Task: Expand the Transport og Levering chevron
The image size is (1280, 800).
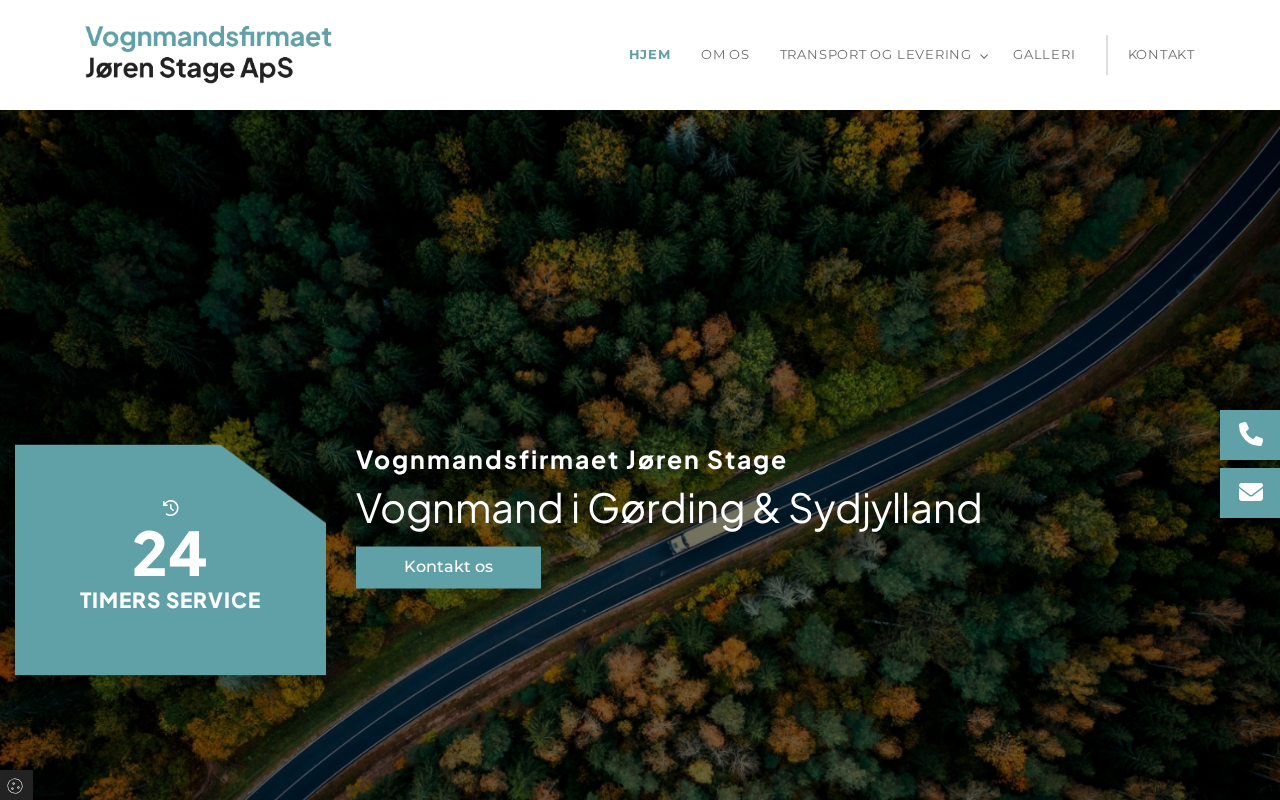Action: click(984, 56)
